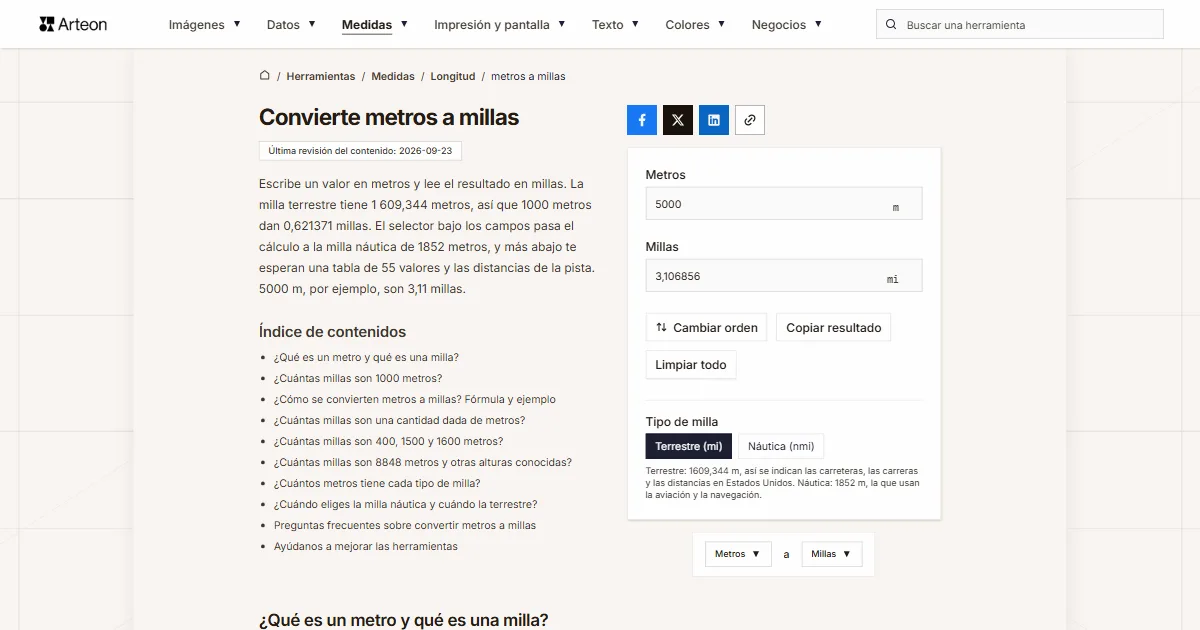Focus the Metros input field
The image size is (1200, 630).
(x=784, y=204)
